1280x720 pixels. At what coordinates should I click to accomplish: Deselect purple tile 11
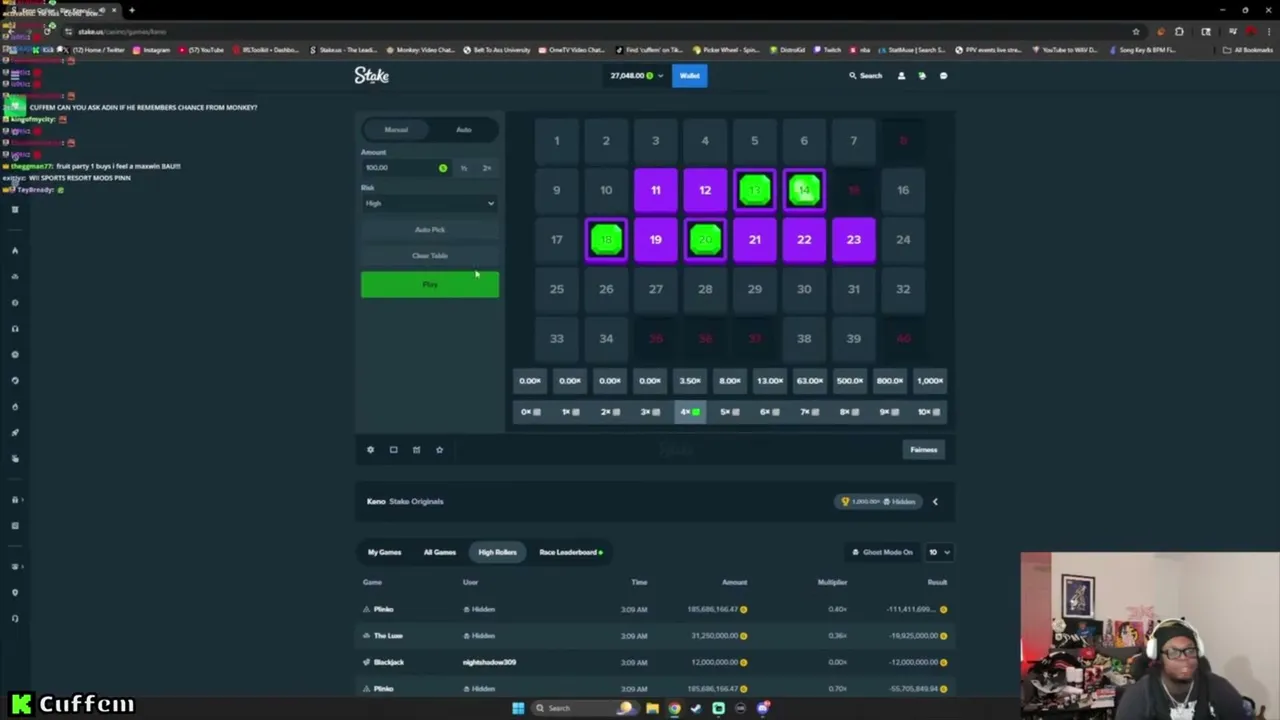point(656,190)
